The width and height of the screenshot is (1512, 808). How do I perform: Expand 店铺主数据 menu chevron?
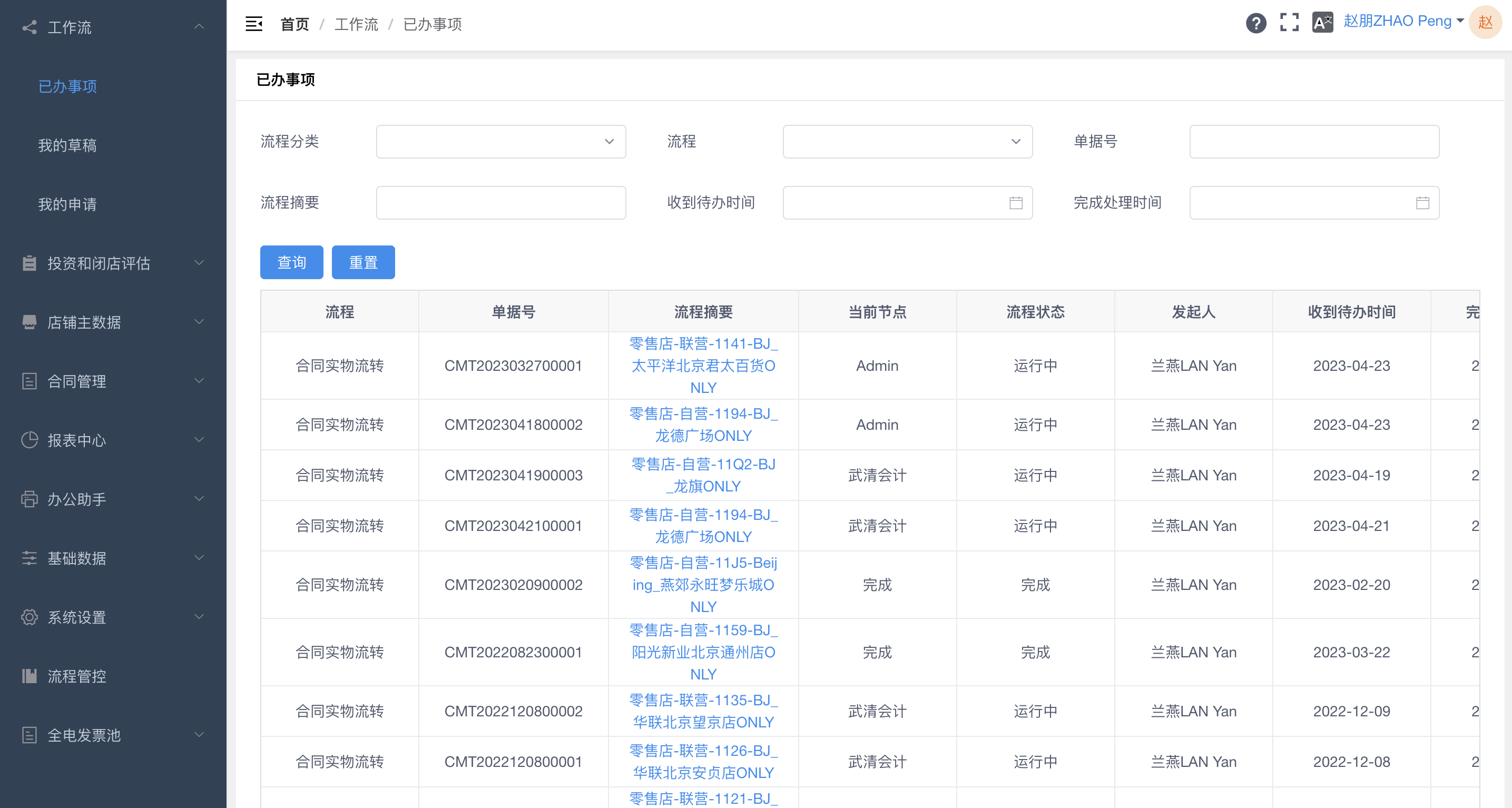pyautogui.click(x=199, y=322)
